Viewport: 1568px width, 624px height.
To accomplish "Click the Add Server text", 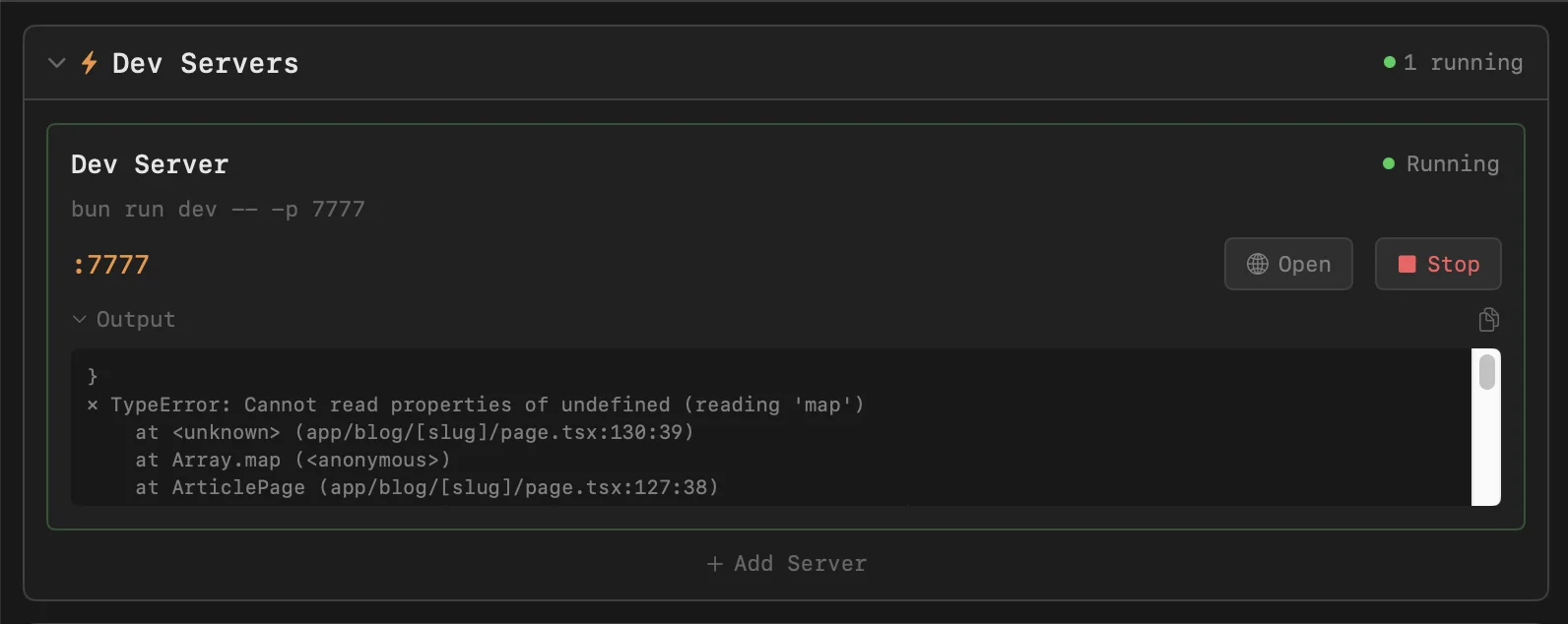I will 800,564.
